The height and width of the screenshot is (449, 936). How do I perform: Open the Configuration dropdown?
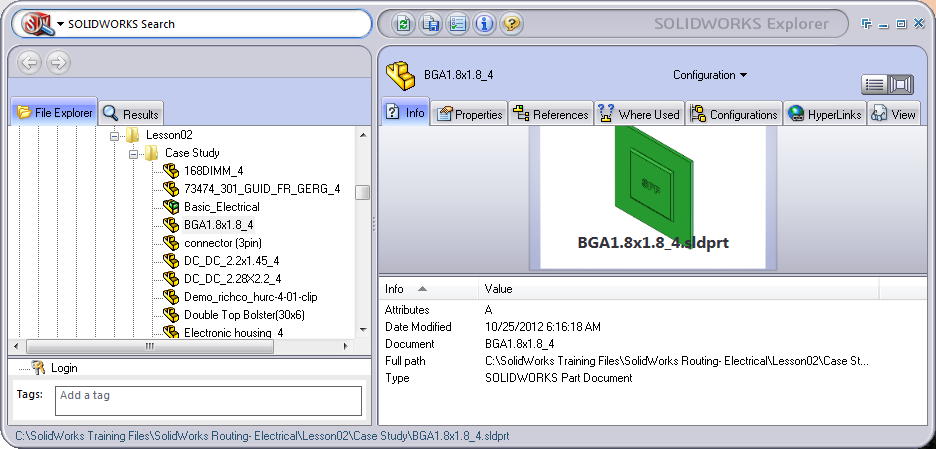pyautogui.click(x=710, y=75)
